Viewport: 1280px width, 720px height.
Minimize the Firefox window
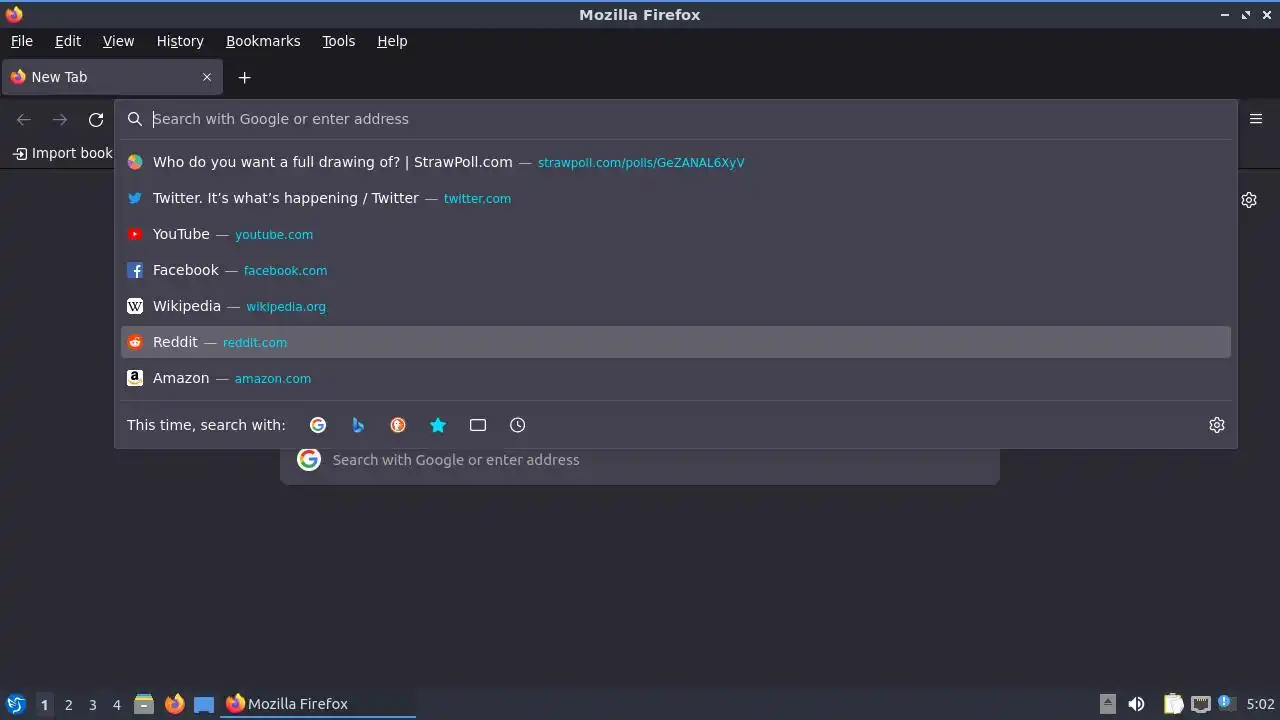pyautogui.click(x=1225, y=15)
